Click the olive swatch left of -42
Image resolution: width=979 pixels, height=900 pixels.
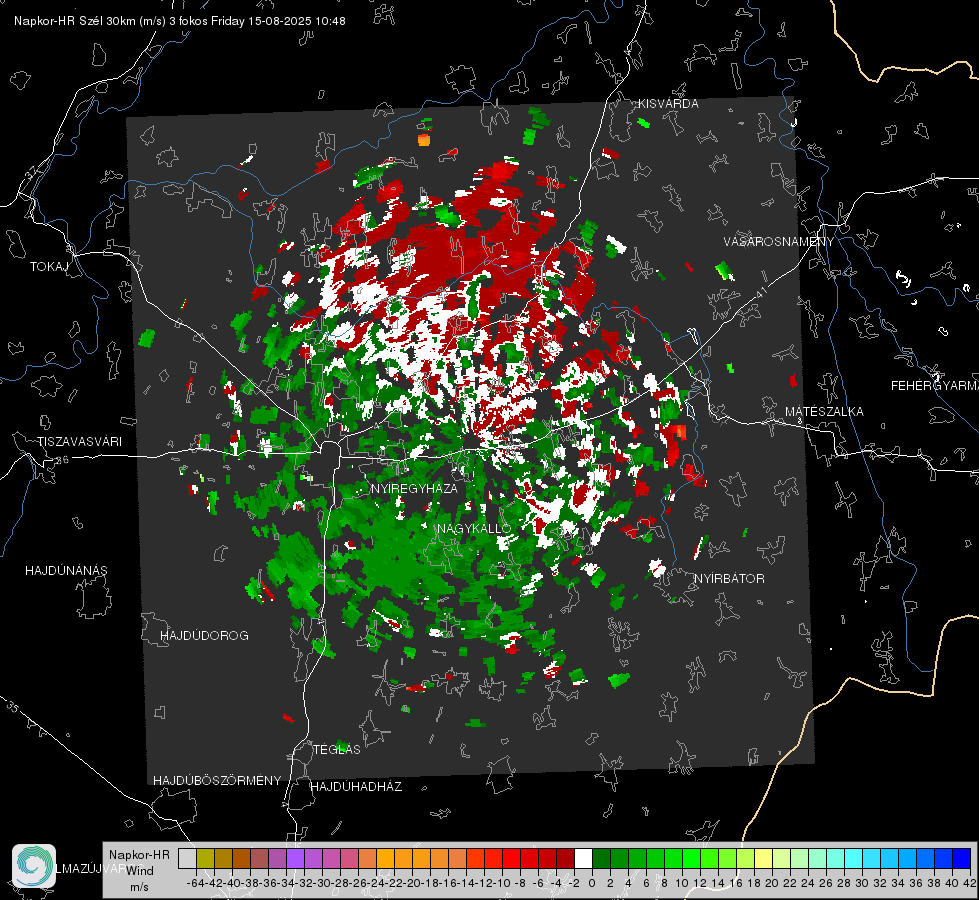click(205, 858)
